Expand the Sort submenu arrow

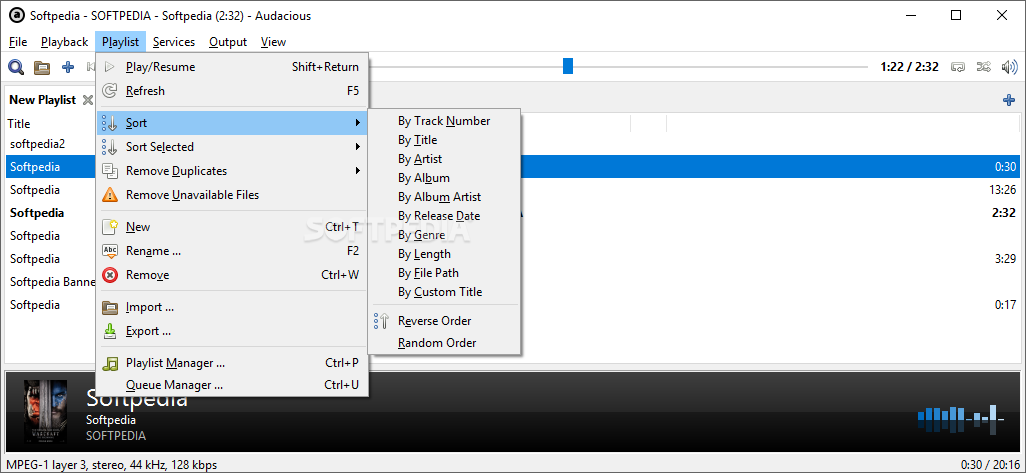[x=358, y=123]
